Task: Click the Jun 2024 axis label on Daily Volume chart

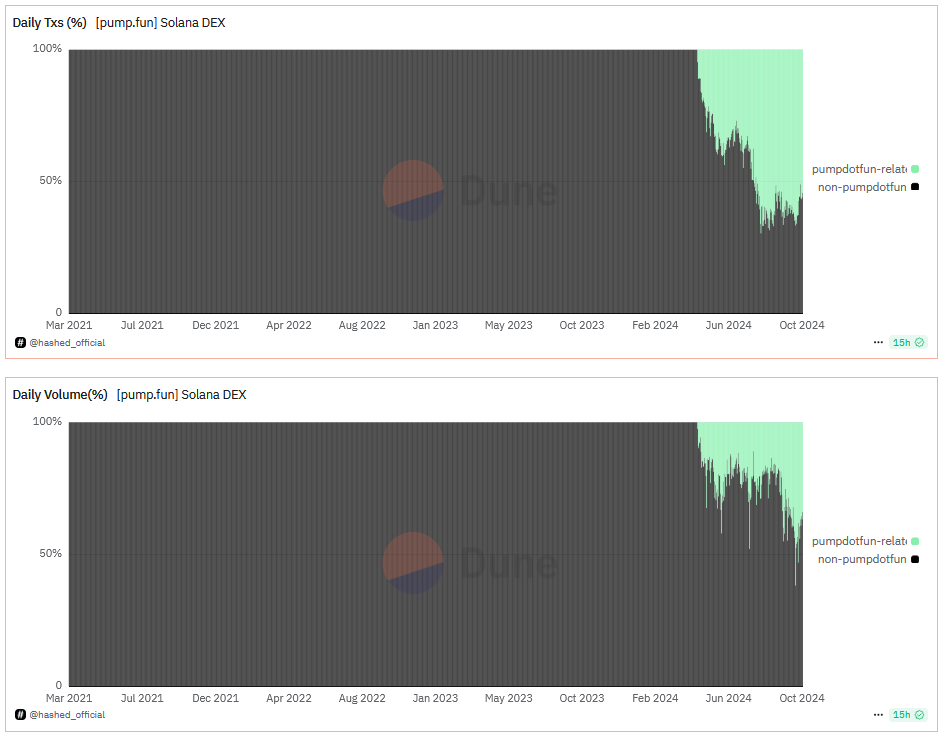Action: [x=728, y=698]
